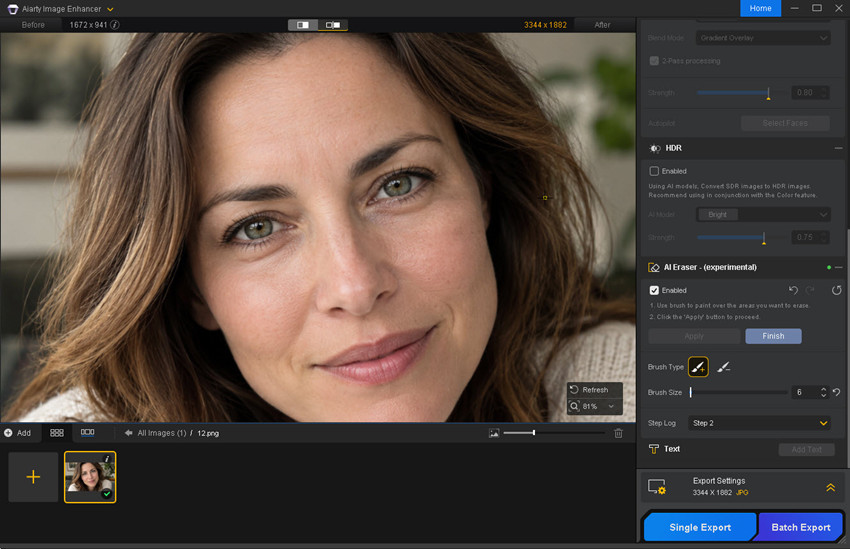Click the Single Export button
850x549 pixels.
tap(700, 527)
